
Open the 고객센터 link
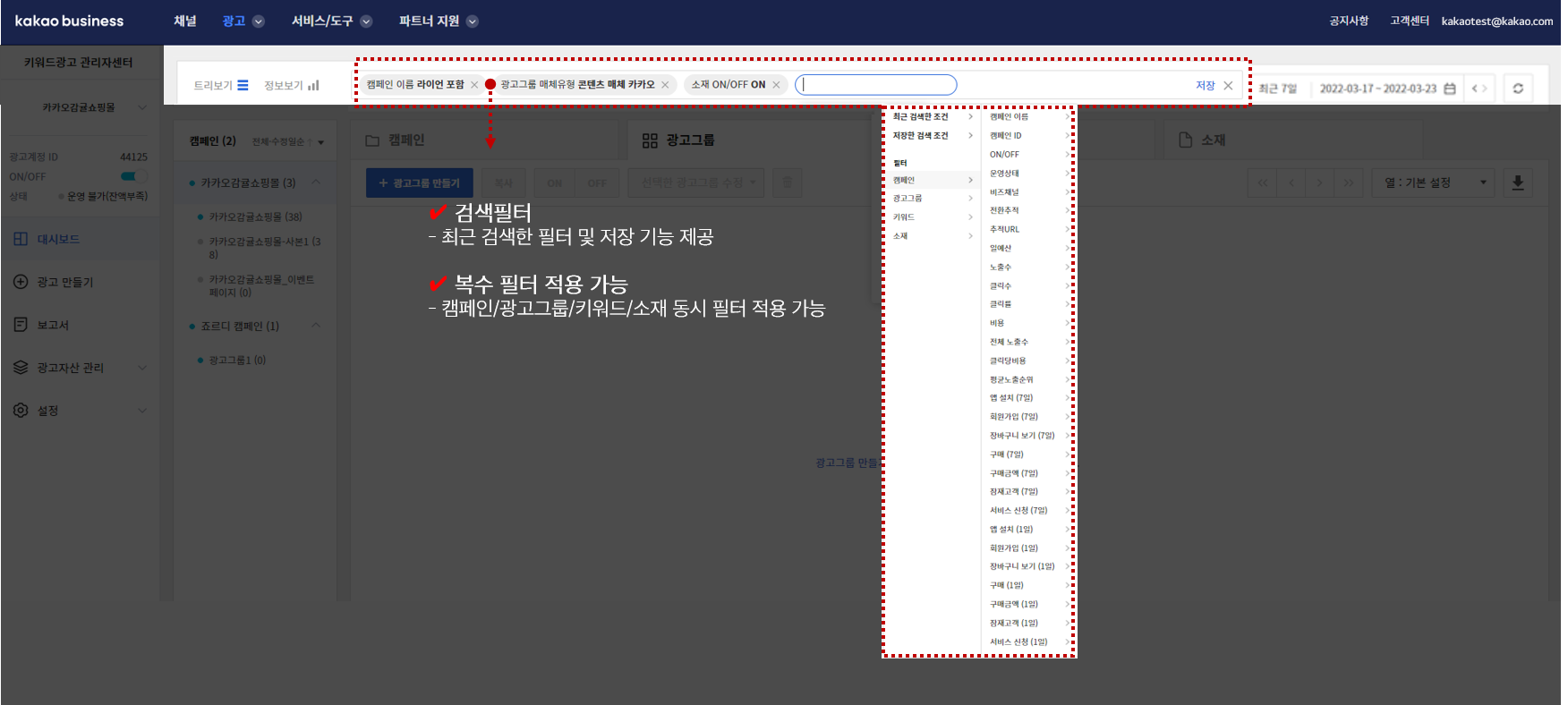tap(1410, 21)
